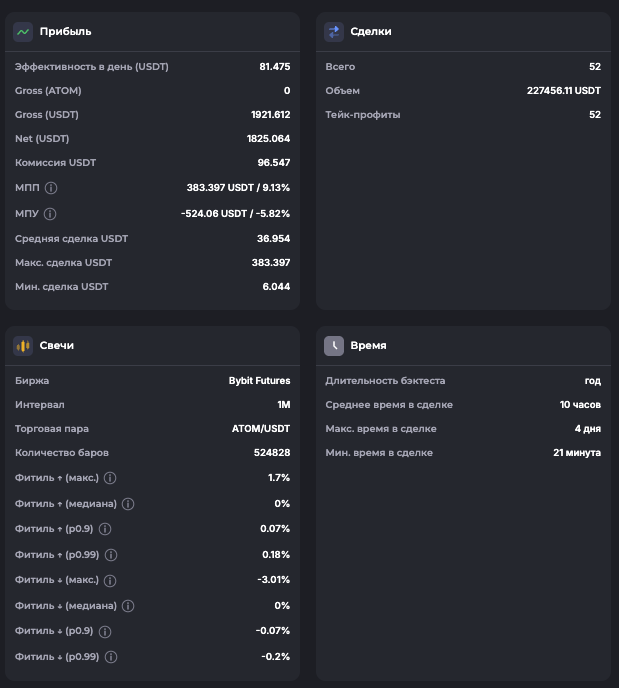Click the Прибыль panel chart icon
The height and width of the screenshot is (688, 619).
(x=23, y=32)
